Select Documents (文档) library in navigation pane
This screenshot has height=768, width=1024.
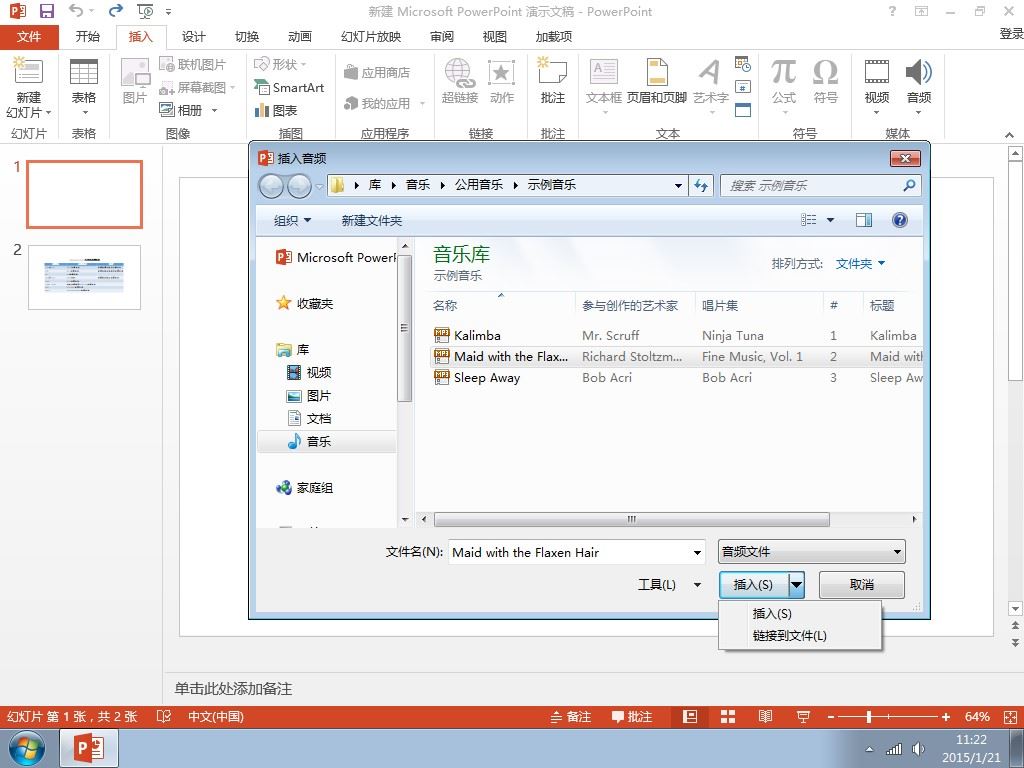click(310, 418)
